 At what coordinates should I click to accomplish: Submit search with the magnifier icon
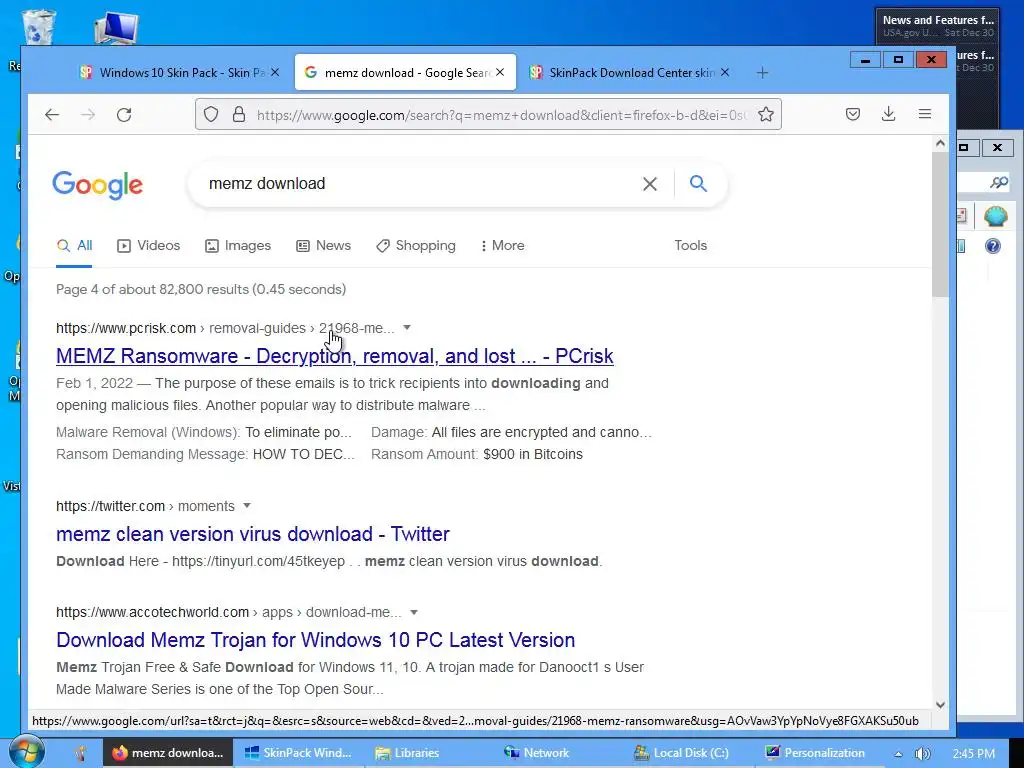[698, 184]
